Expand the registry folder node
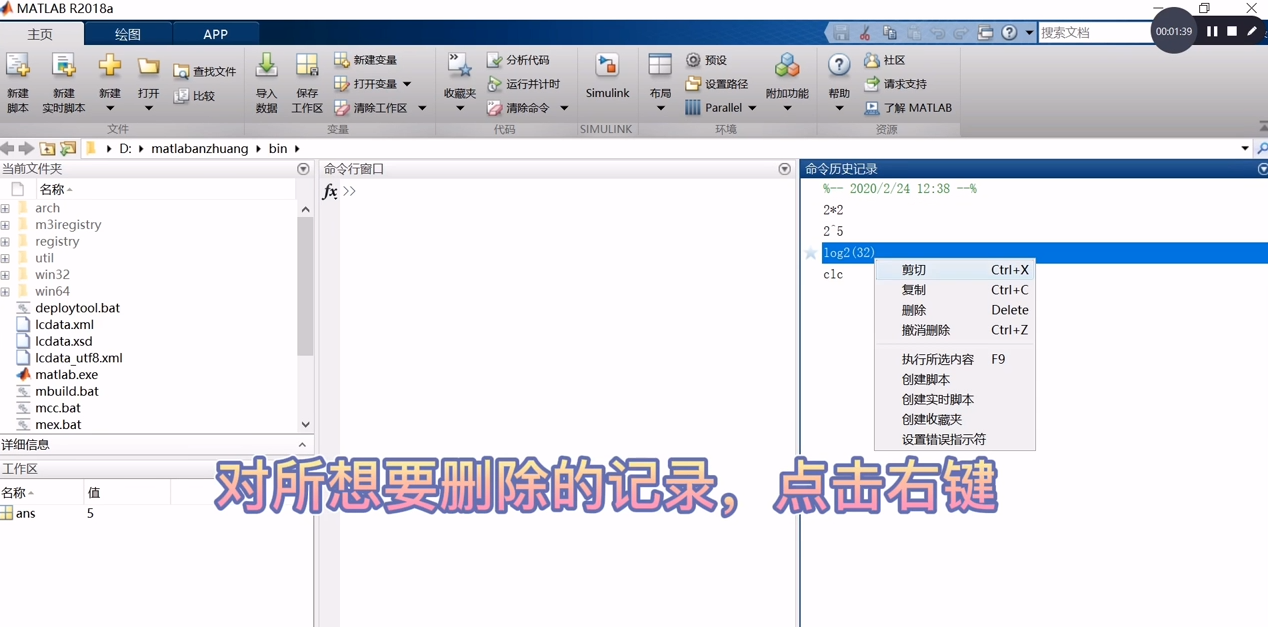 [x=6, y=242]
